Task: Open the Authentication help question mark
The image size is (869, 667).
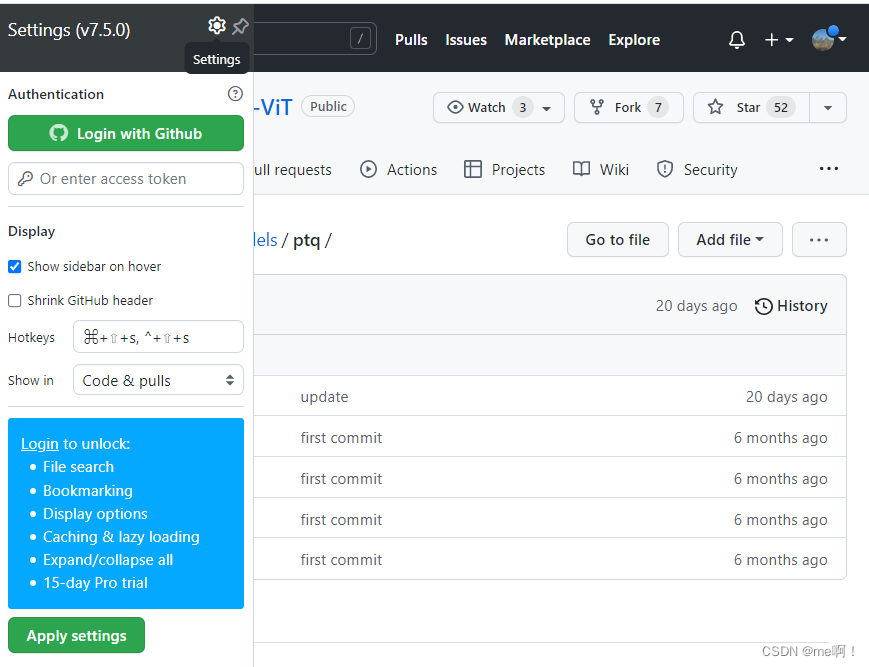Action: point(235,94)
